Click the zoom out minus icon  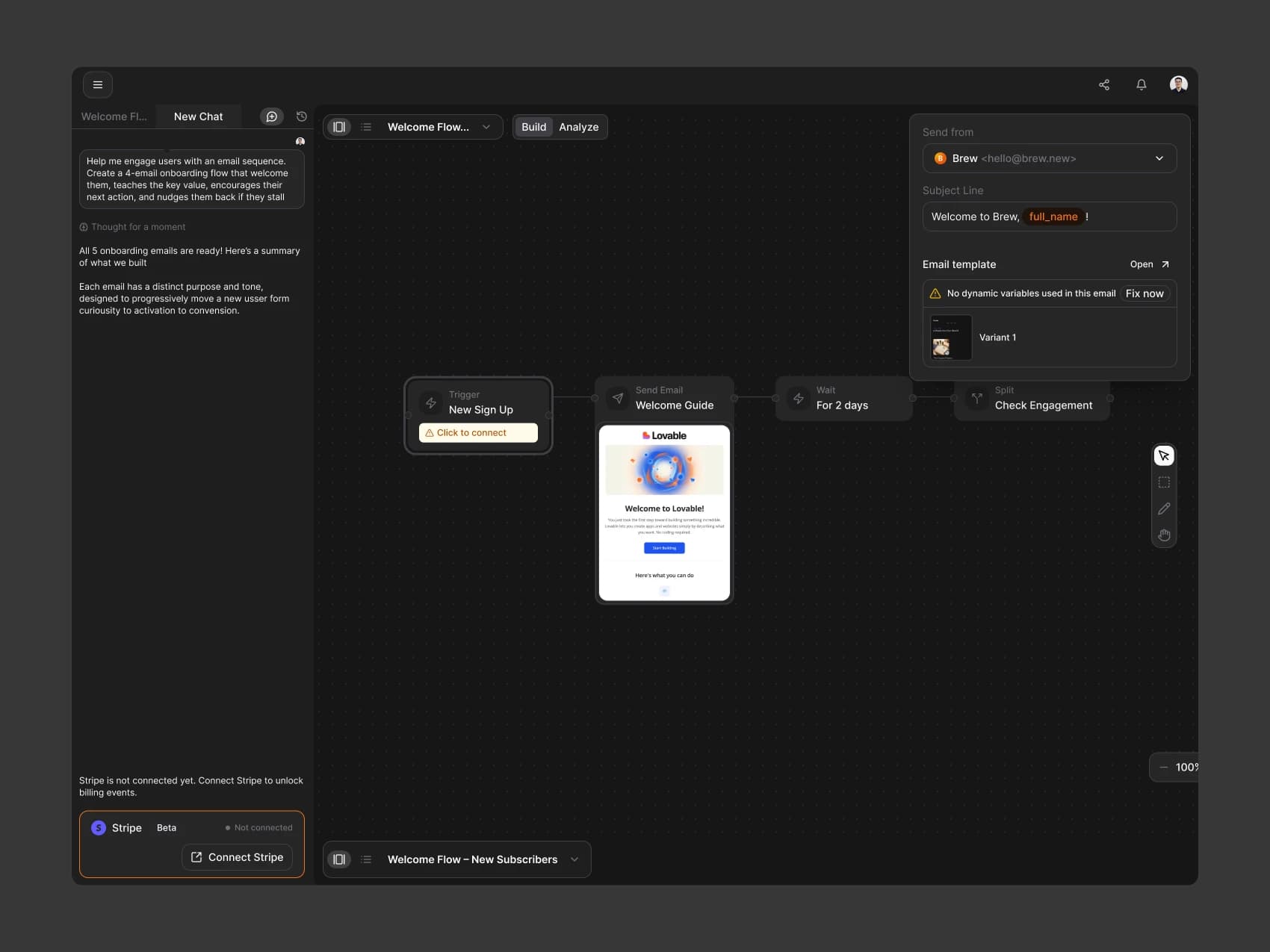(1164, 768)
